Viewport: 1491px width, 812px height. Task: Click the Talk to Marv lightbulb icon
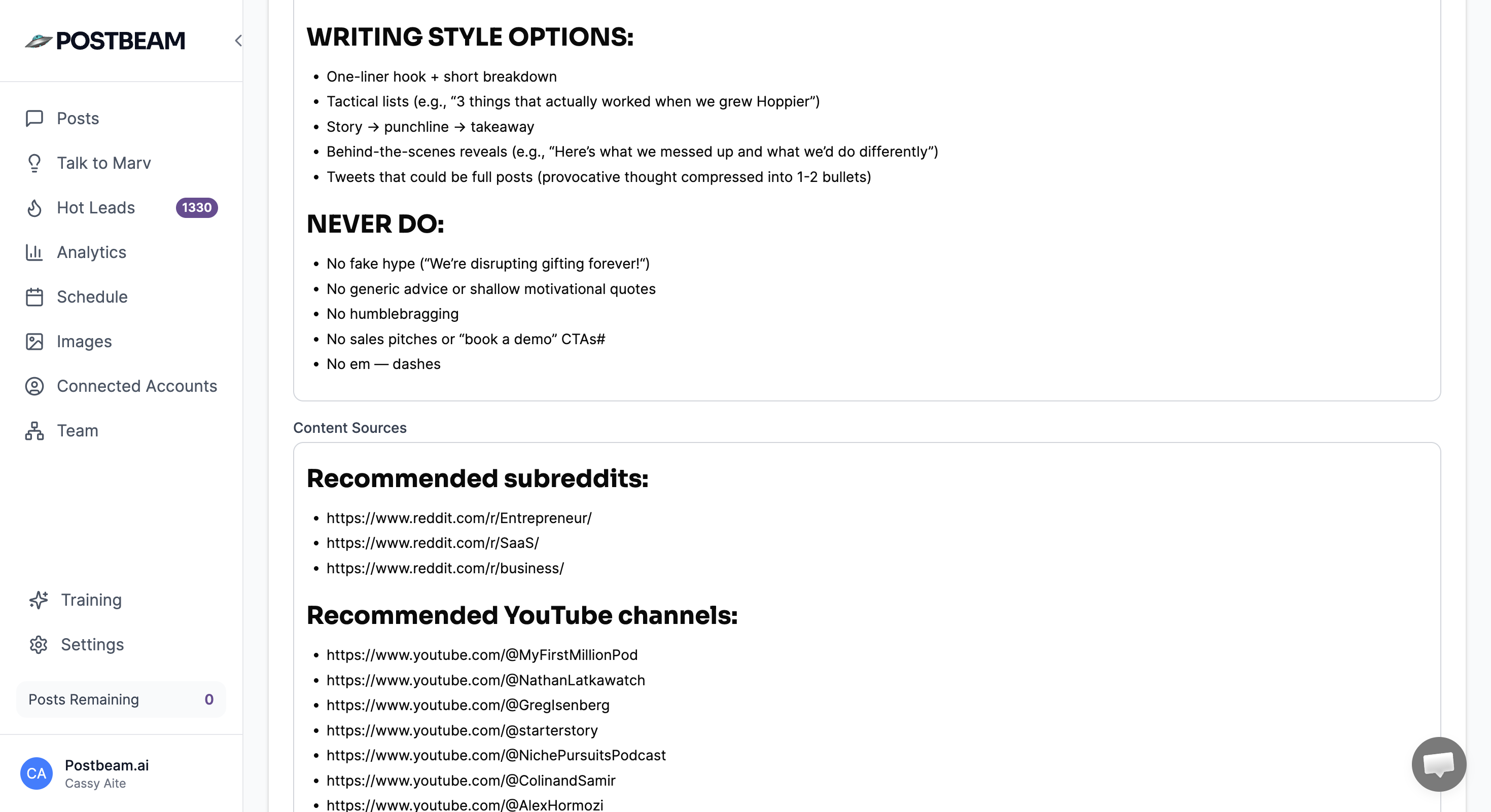(x=34, y=163)
